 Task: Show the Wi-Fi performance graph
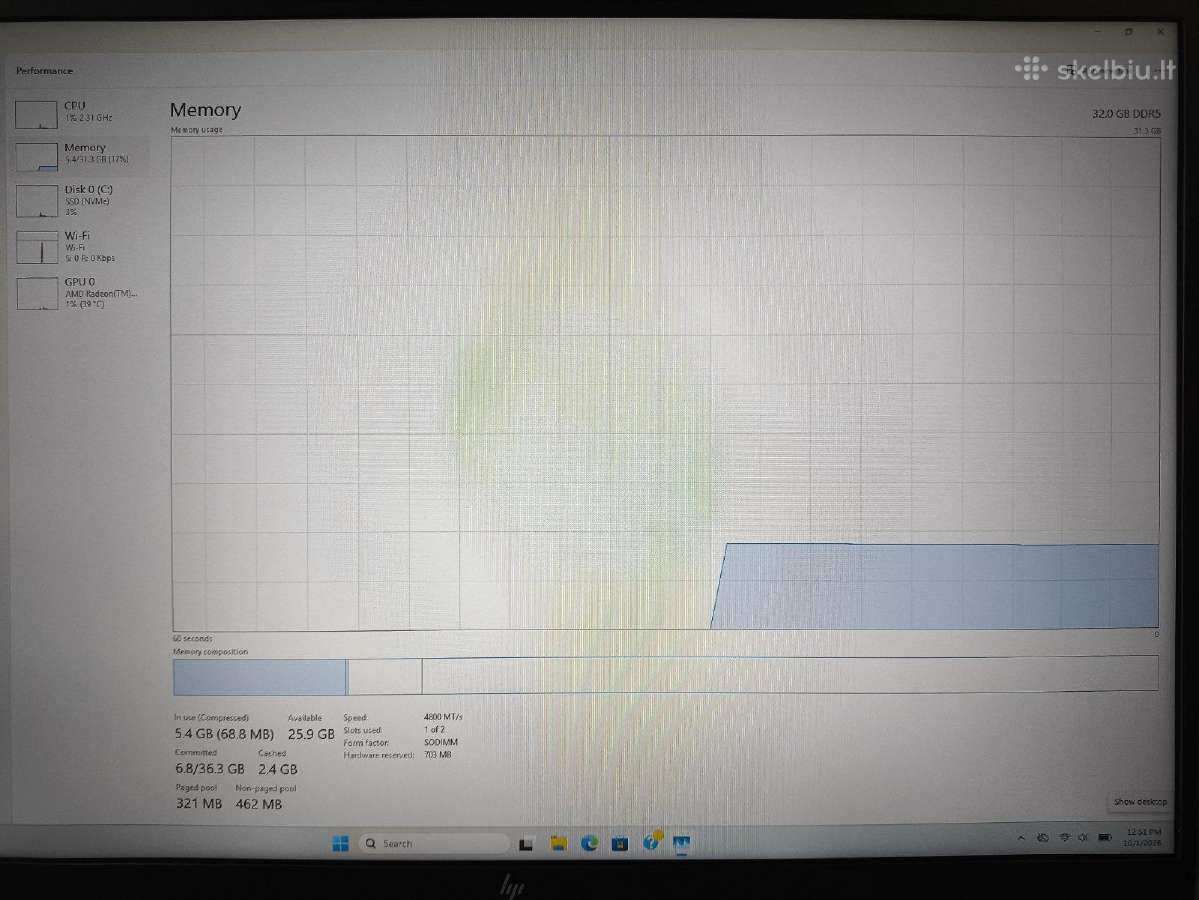click(82, 246)
